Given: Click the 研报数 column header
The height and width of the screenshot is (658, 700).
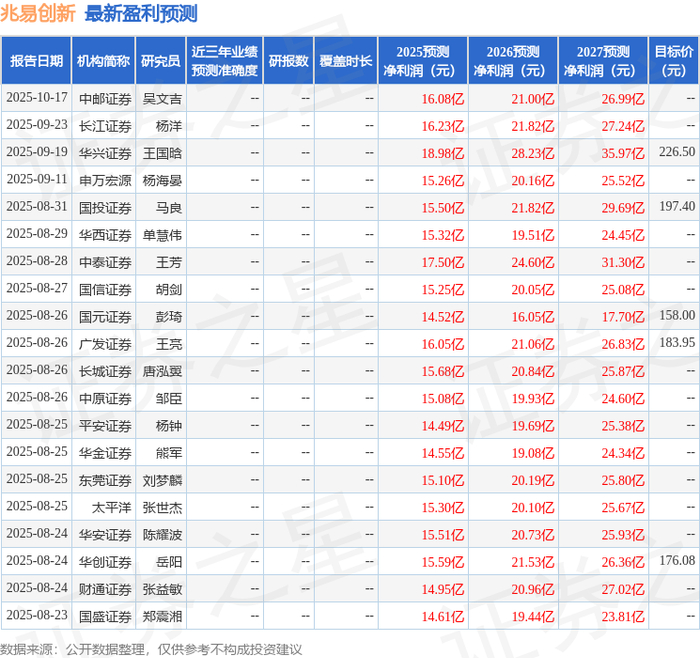Looking at the screenshot, I should pos(288,61).
